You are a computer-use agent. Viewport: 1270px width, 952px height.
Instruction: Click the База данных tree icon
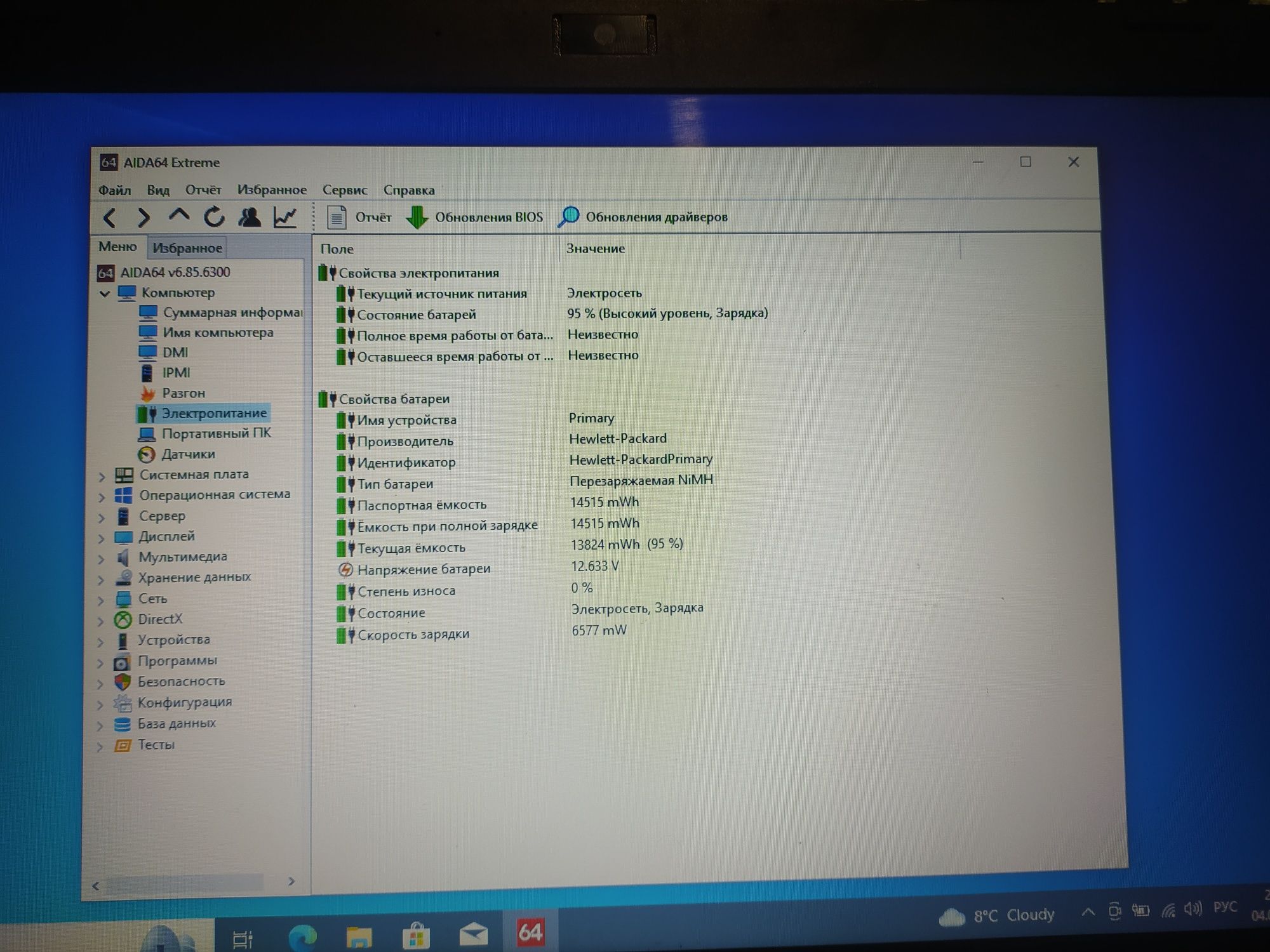122,724
